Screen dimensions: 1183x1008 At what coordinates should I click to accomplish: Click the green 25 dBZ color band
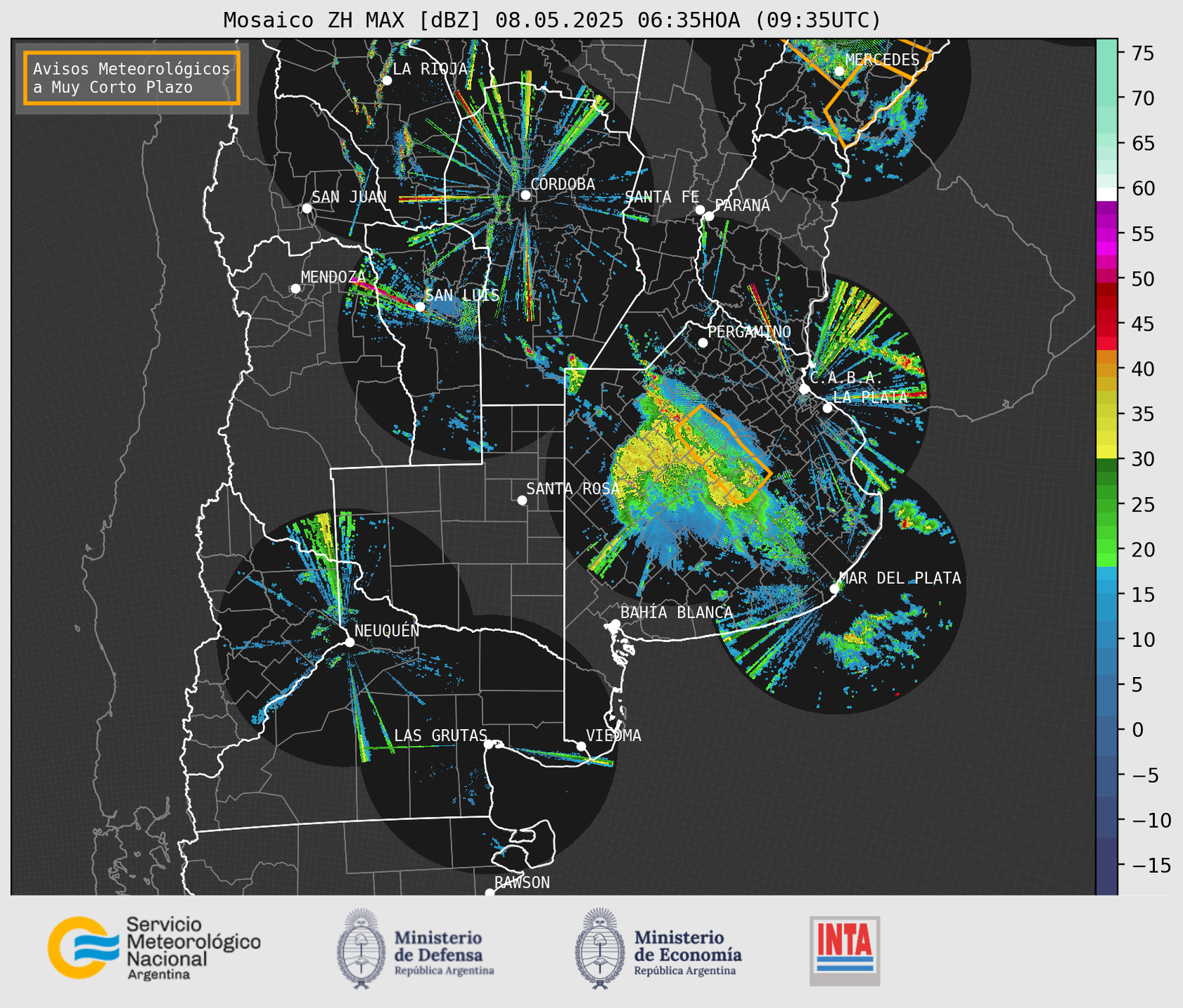coord(1107,504)
